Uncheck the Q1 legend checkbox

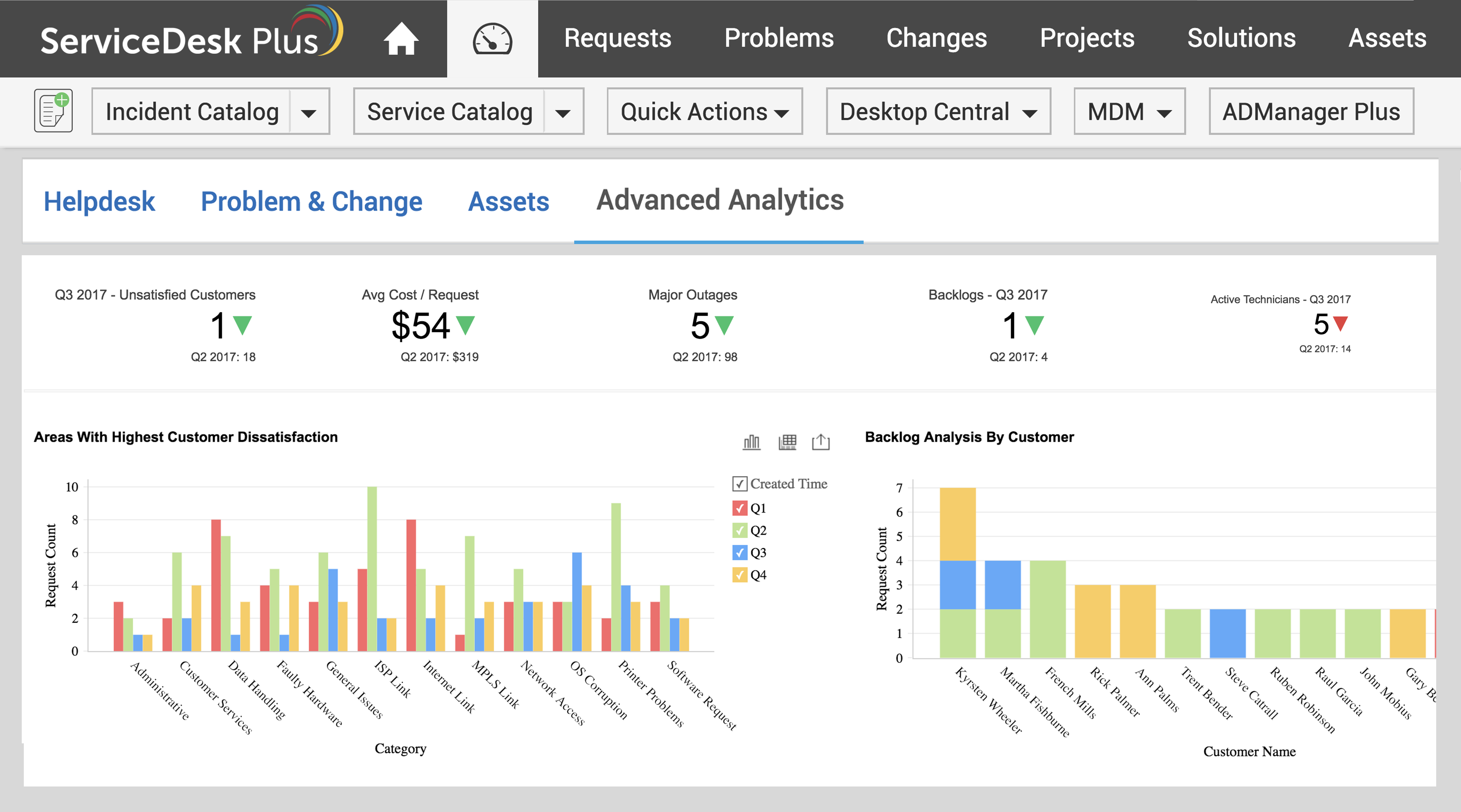point(740,508)
